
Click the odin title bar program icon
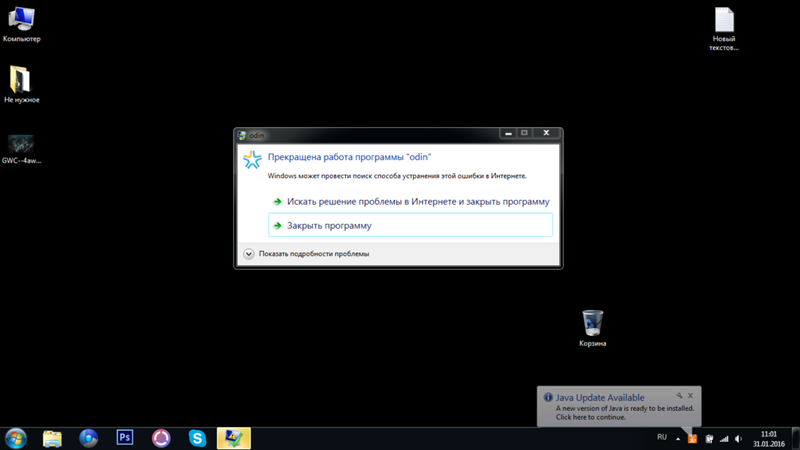242,135
